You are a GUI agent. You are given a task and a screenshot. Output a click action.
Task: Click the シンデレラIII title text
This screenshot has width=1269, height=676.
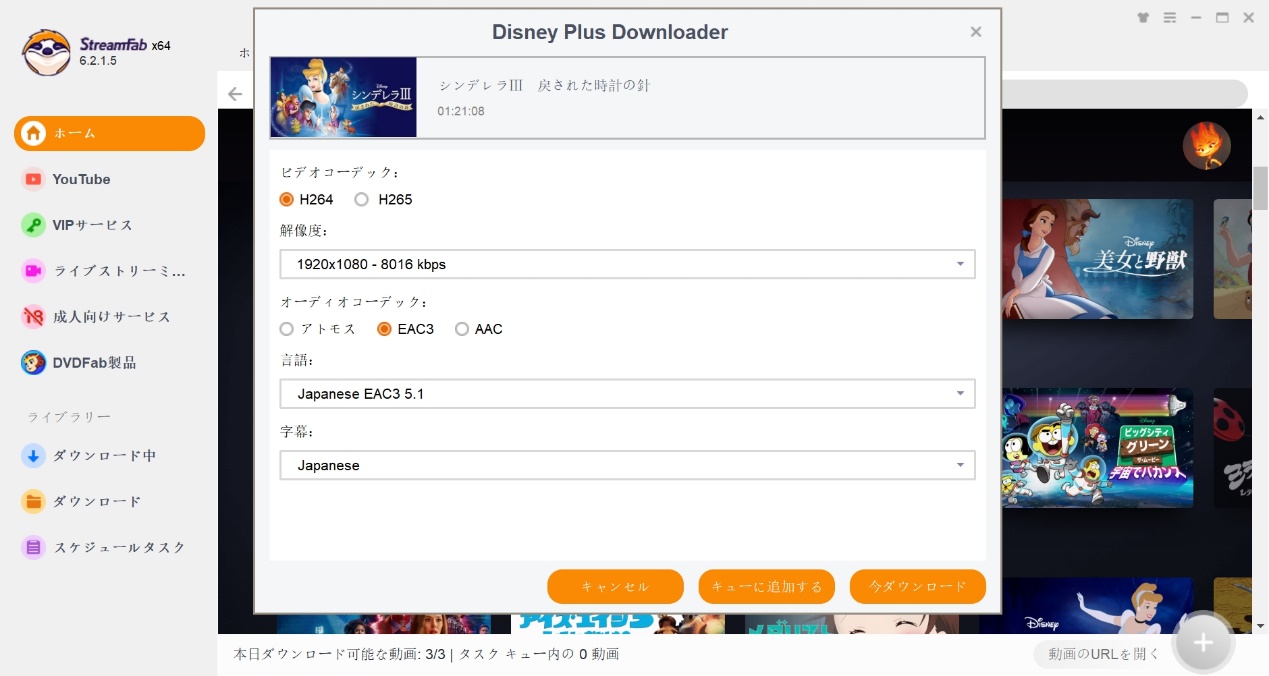point(544,86)
